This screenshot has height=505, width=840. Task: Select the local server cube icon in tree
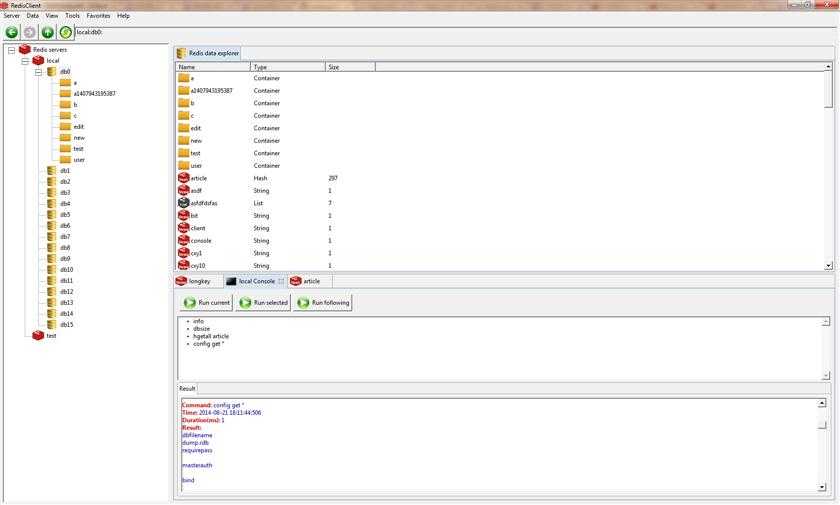click(x=38, y=61)
